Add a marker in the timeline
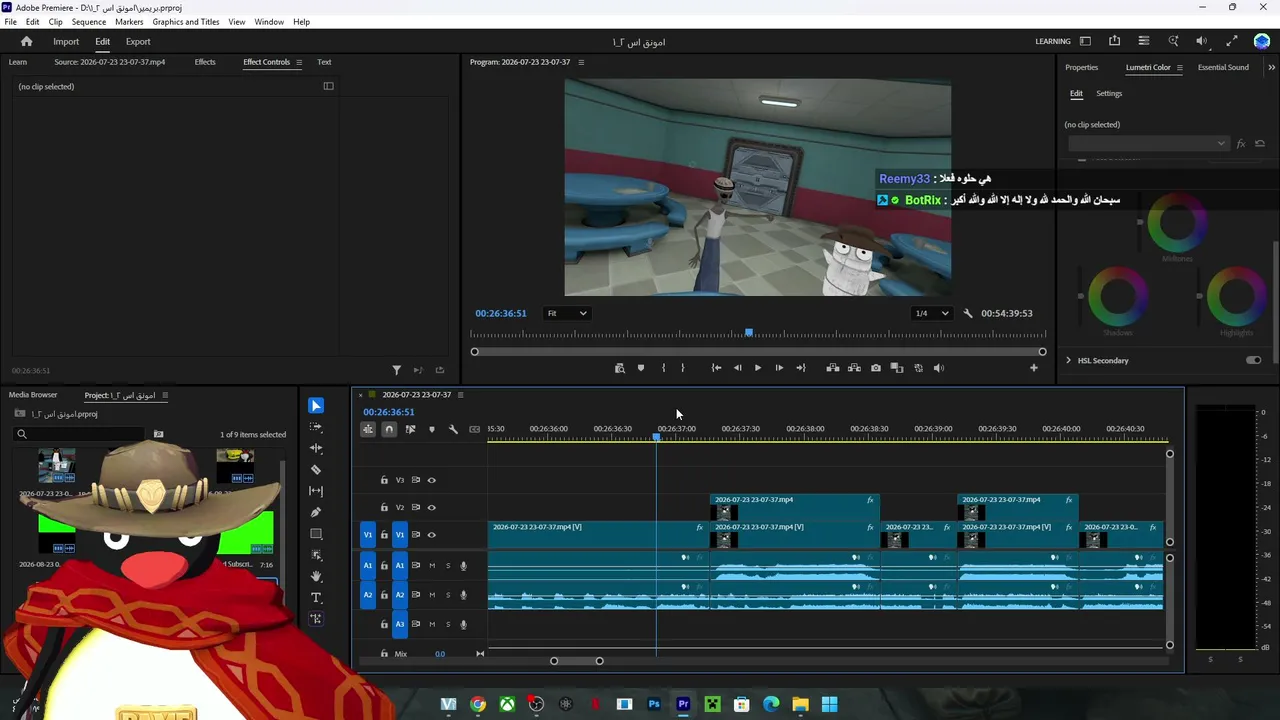The width and height of the screenshot is (1280, 720). pos(432,429)
